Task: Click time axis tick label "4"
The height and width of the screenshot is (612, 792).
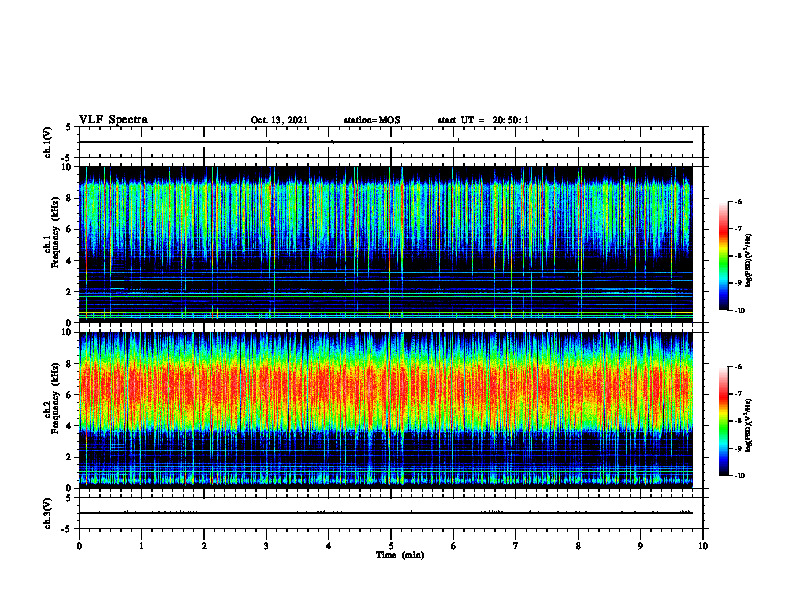Action: [328, 546]
